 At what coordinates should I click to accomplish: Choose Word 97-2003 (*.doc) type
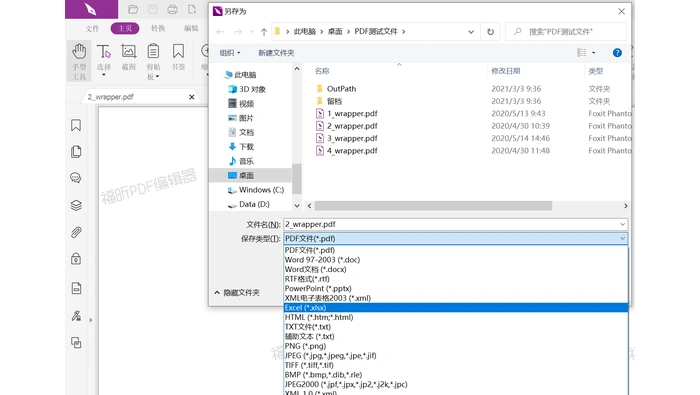pyautogui.click(x=456, y=259)
